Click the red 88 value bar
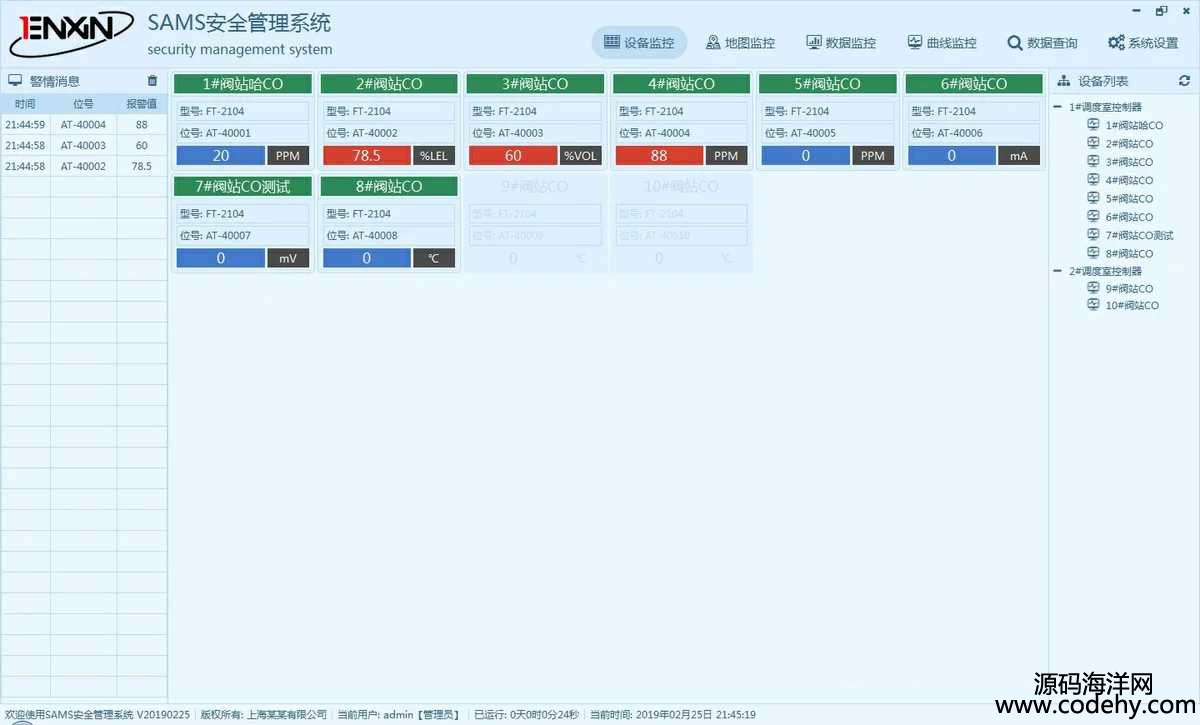Screen dimensions: 1200x725 pyautogui.click(x=659, y=155)
